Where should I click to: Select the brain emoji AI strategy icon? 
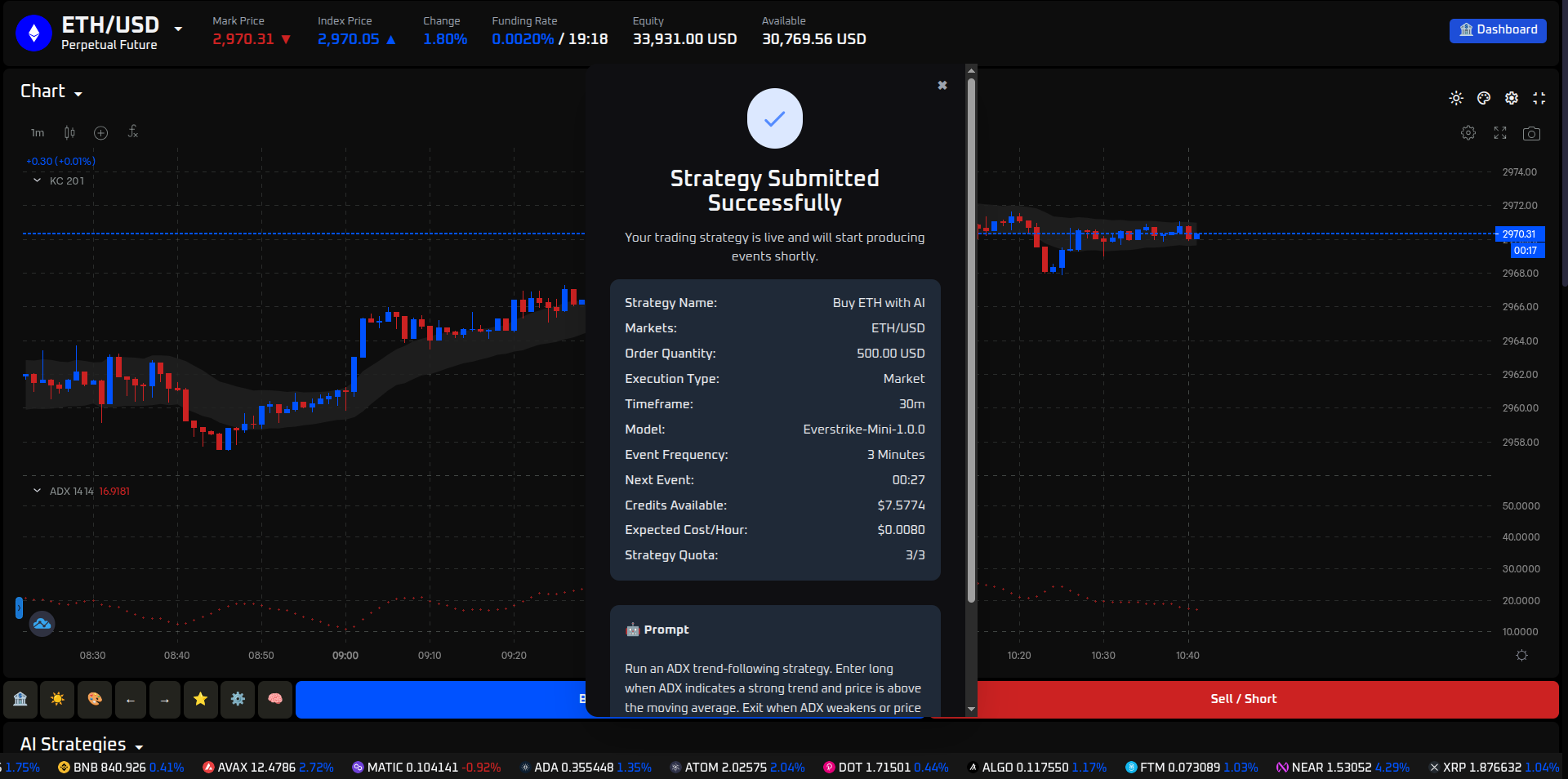point(275,700)
